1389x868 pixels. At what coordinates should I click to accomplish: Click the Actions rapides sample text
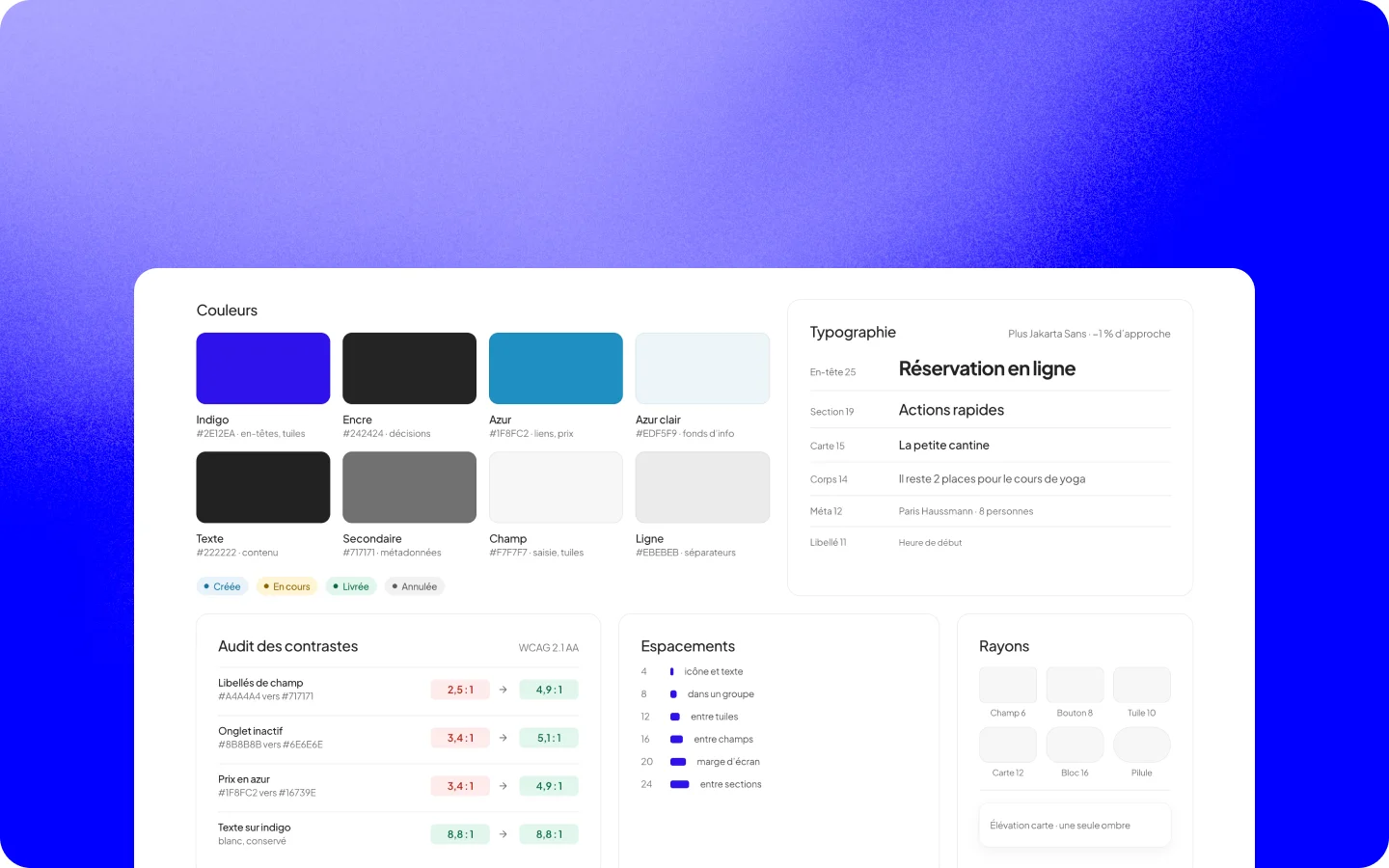pos(951,410)
